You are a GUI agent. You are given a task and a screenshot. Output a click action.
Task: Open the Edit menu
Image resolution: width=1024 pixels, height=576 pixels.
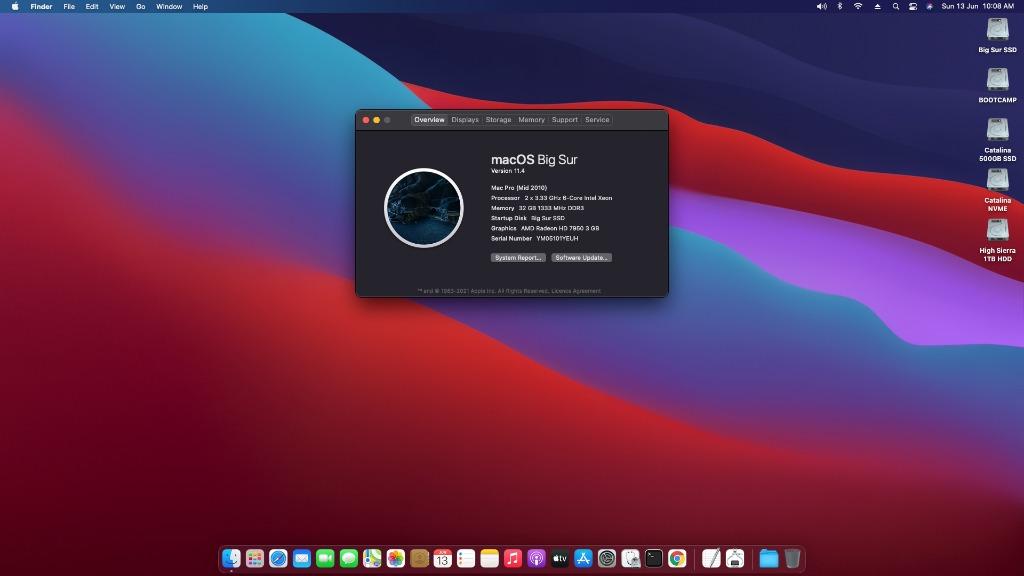point(92,7)
